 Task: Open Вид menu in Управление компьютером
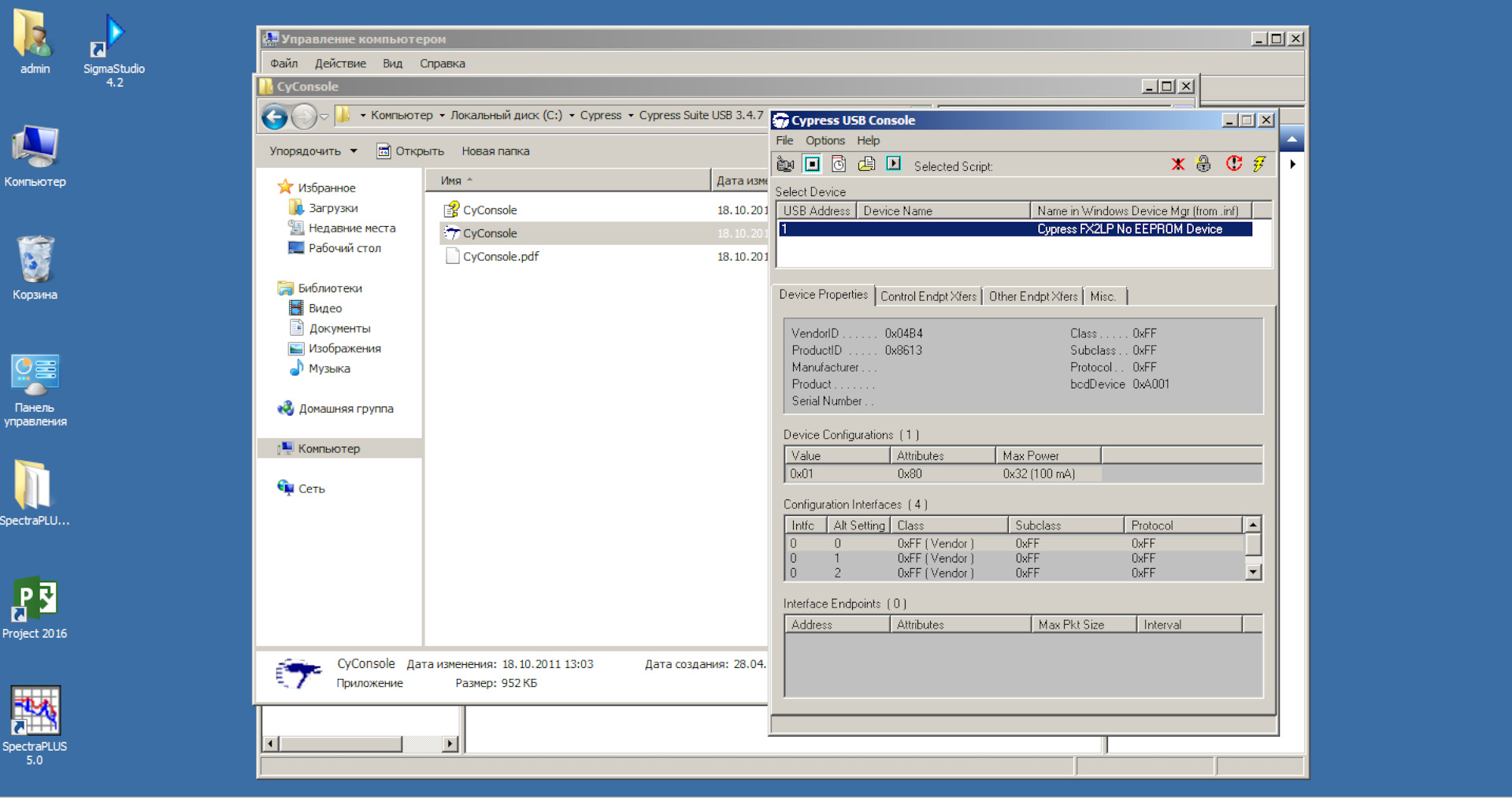click(392, 63)
